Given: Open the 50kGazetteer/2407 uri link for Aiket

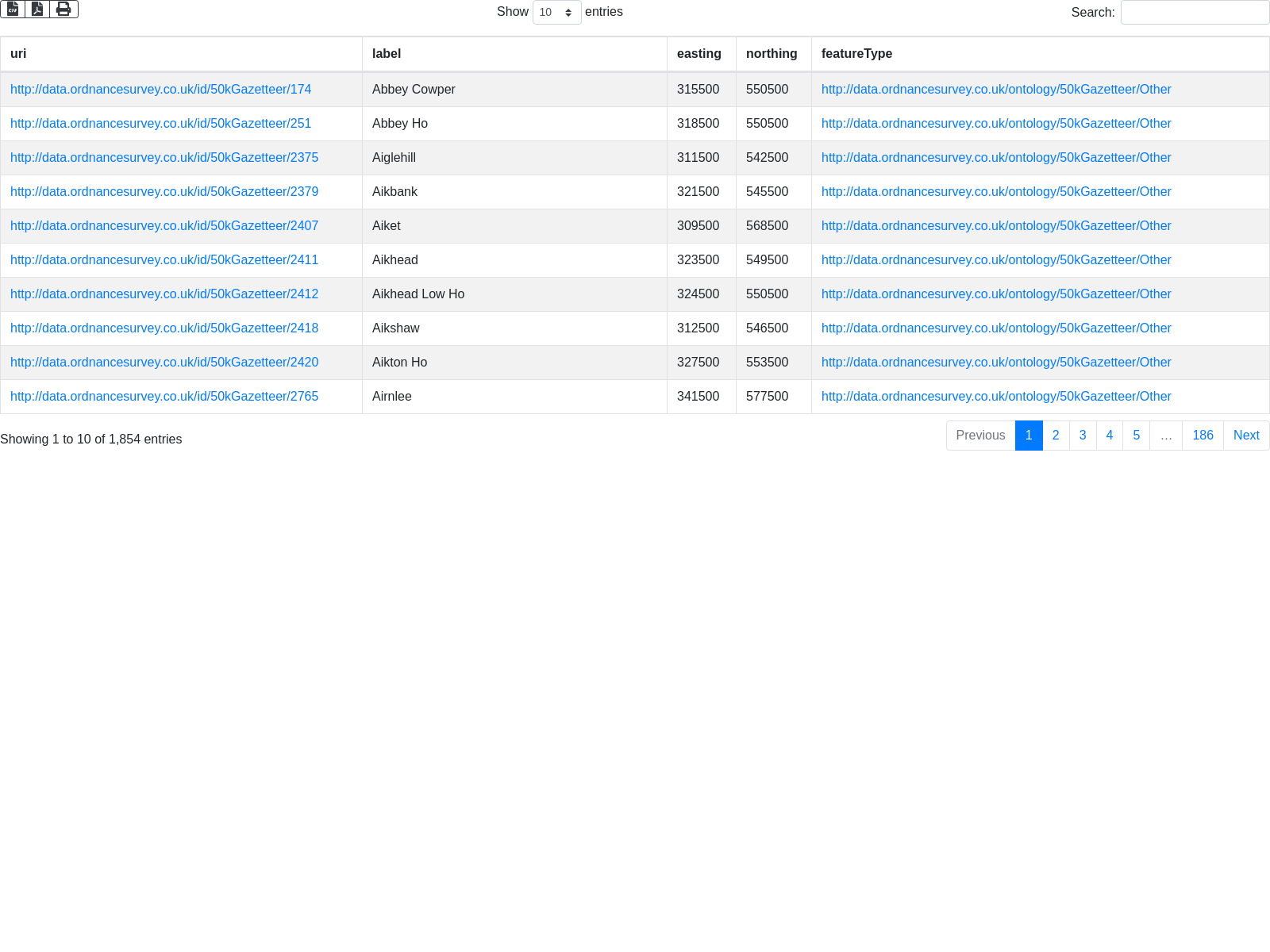Looking at the screenshot, I should coord(164,226).
